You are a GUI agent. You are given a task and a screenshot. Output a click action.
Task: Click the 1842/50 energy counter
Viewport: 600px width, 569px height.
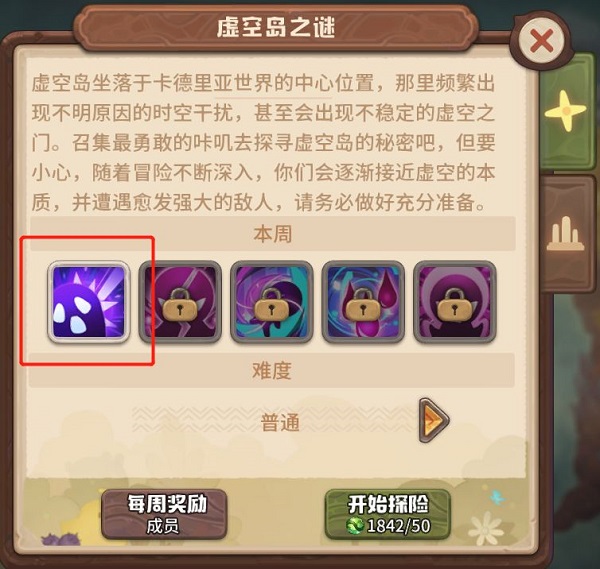(x=399, y=526)
